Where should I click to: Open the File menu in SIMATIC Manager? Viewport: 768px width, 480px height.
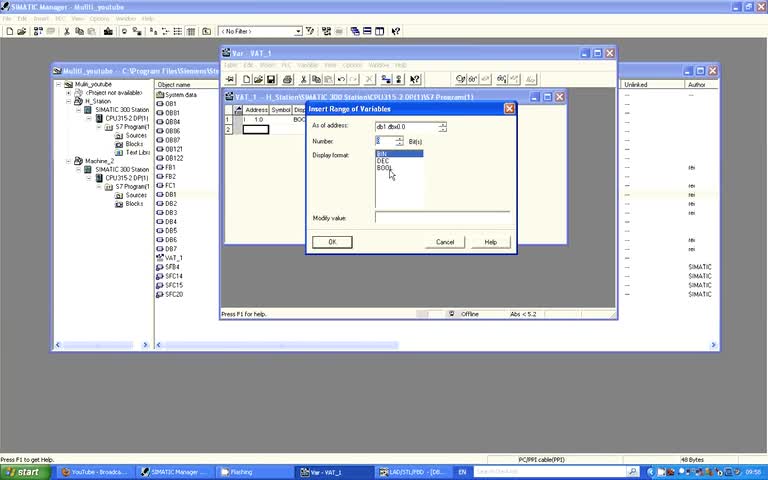pos(7,19)
